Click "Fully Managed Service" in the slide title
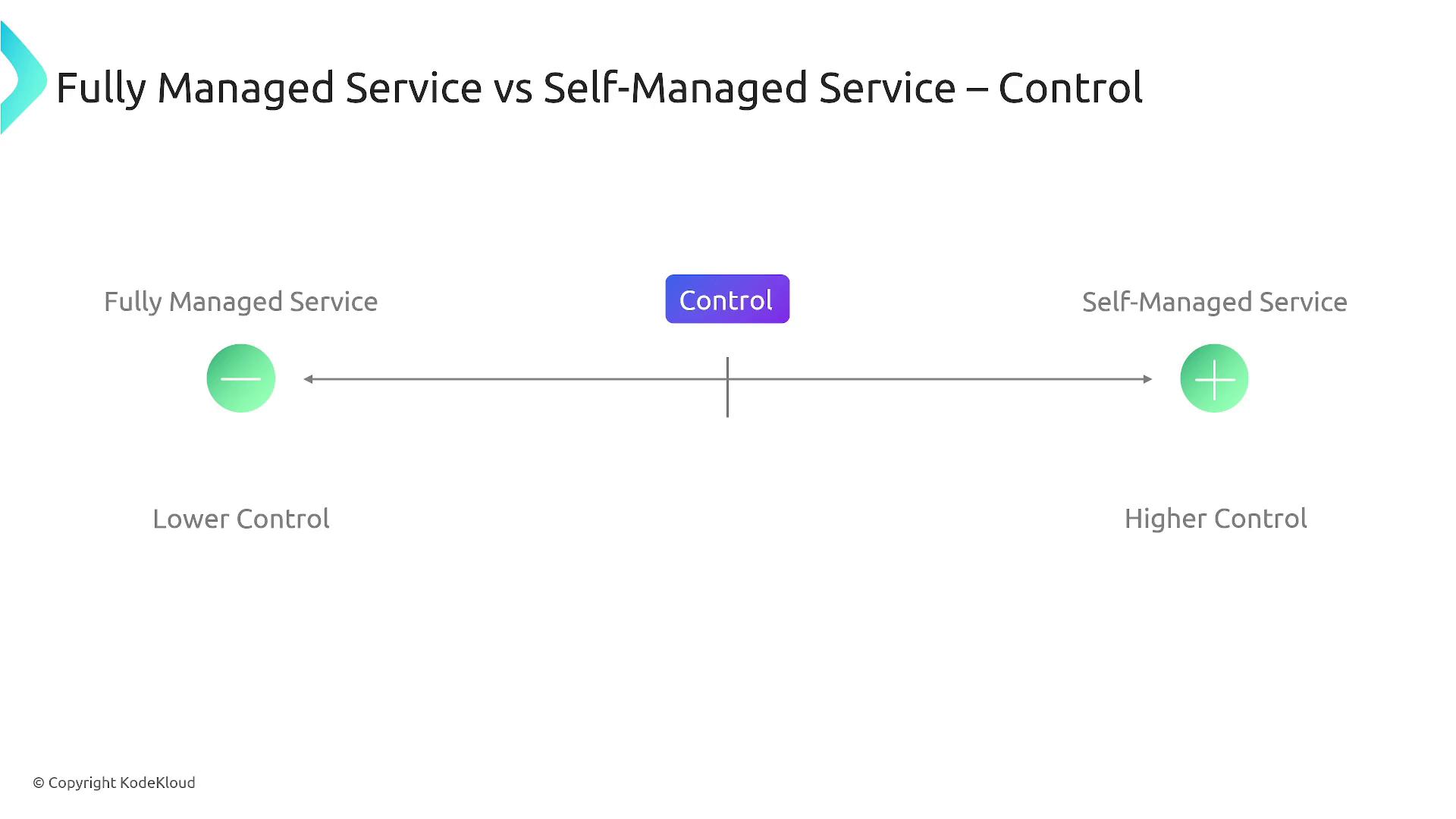 click(268, 88)
